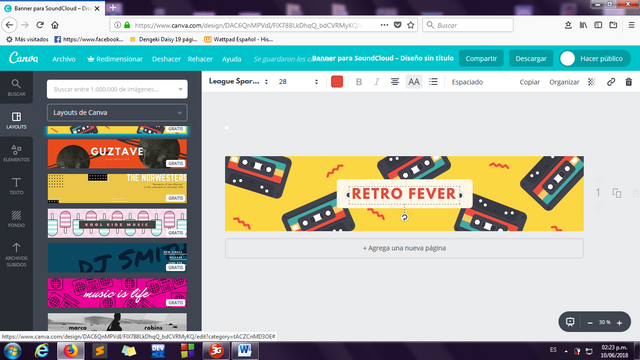Go to the Canva home logo
Screen dimensions: 640x360
[24, 58]
